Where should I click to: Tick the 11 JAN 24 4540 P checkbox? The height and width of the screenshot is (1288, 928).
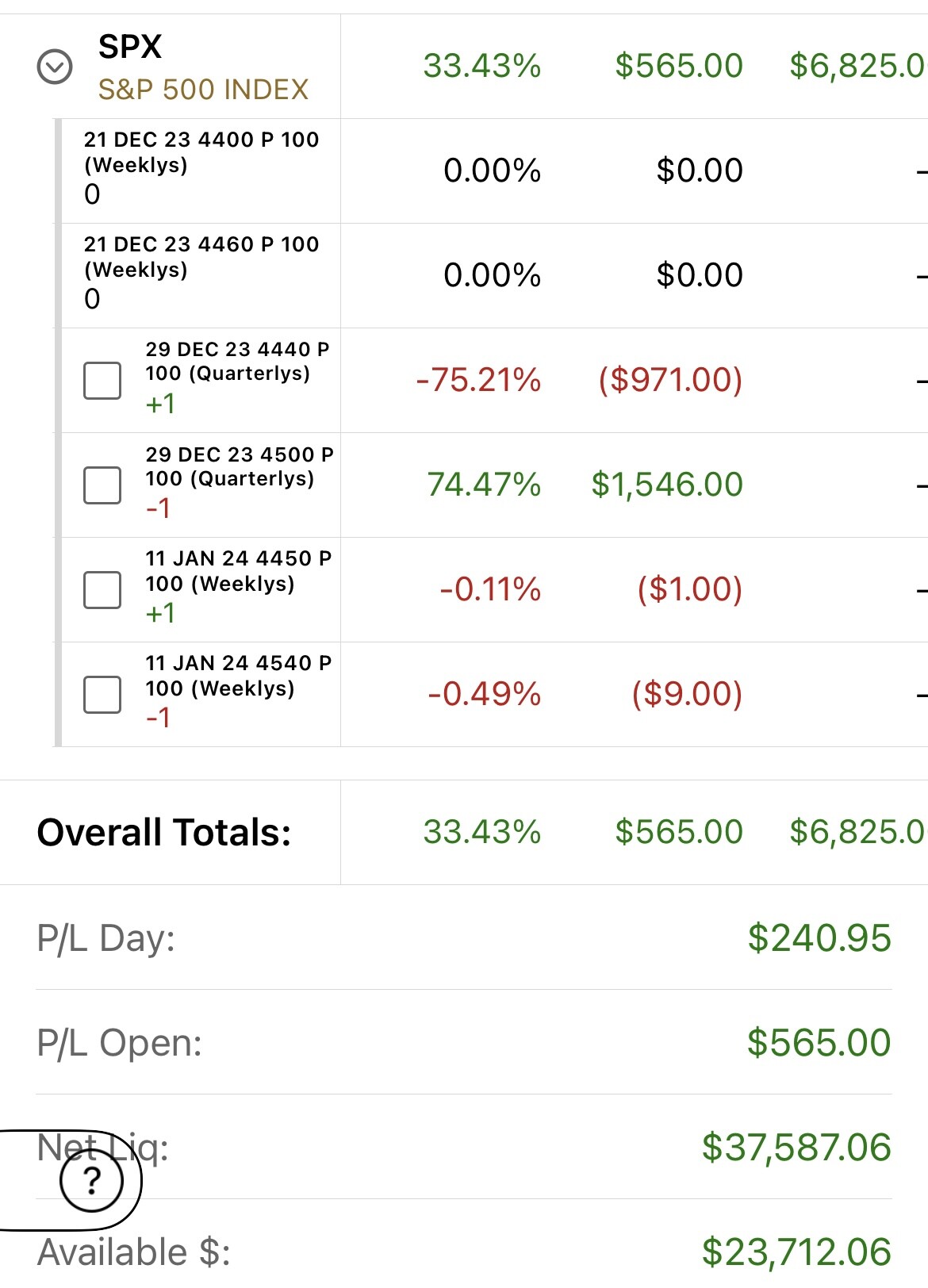[x=102, y=695]
